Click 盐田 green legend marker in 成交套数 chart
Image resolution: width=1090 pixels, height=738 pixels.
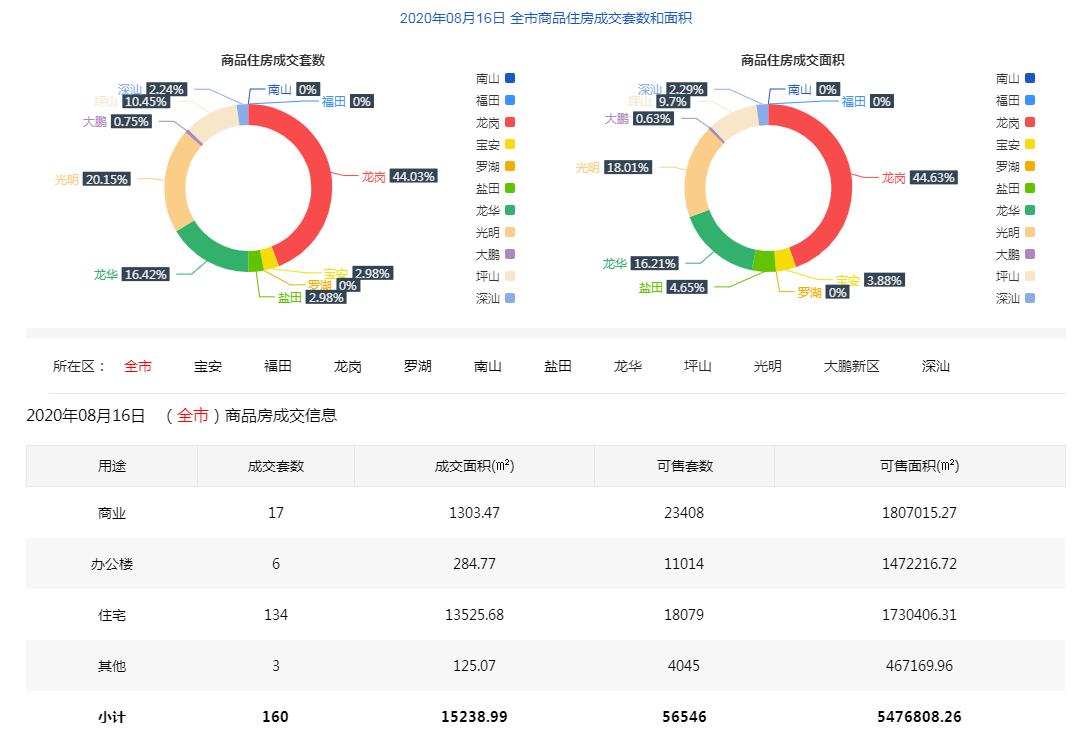tap(510, 189)
